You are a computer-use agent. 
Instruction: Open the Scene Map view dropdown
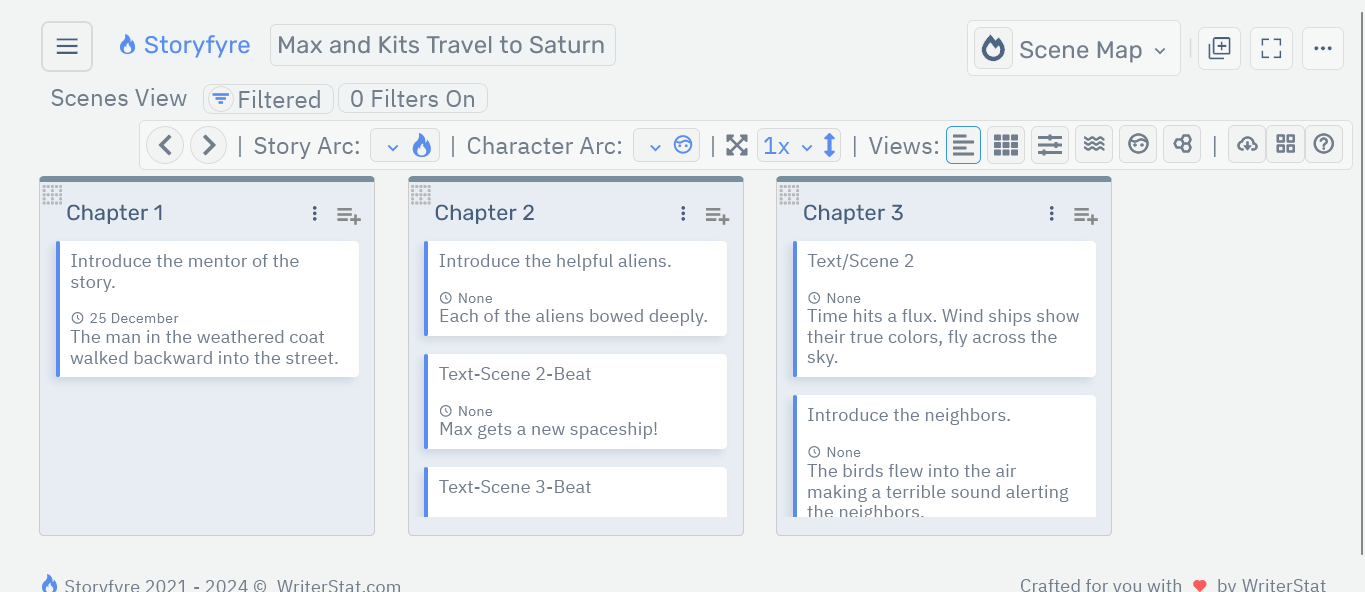click(x=1073, y=49)
